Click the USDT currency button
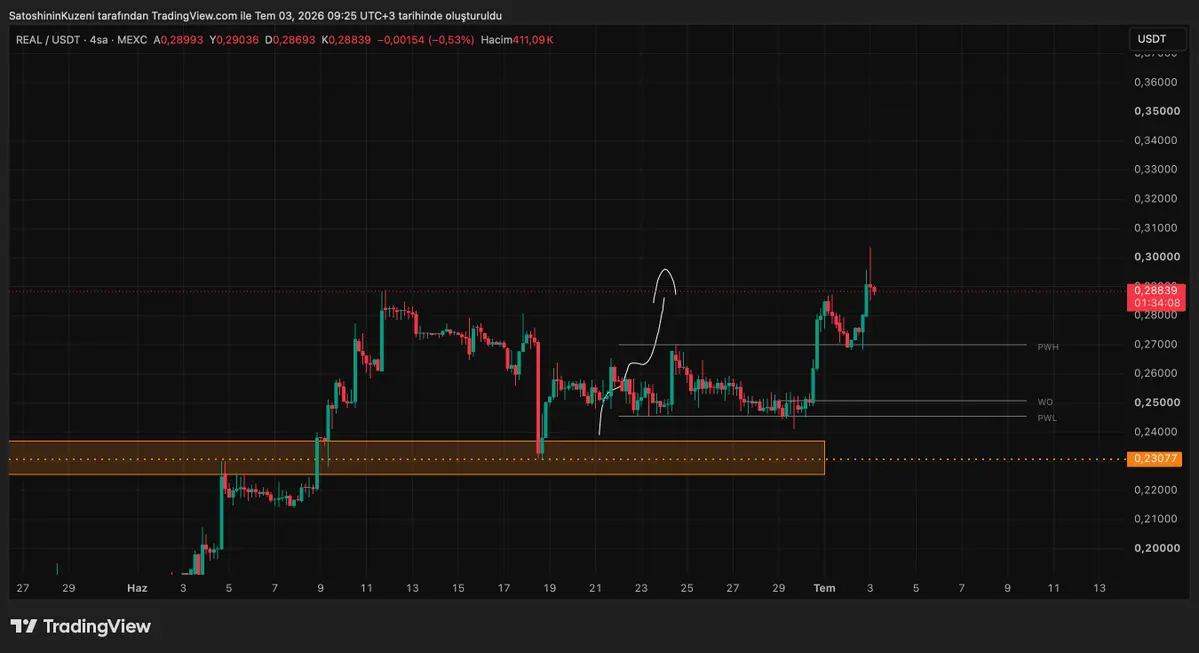The image size is (1199, 653). tap(1157, 39)
